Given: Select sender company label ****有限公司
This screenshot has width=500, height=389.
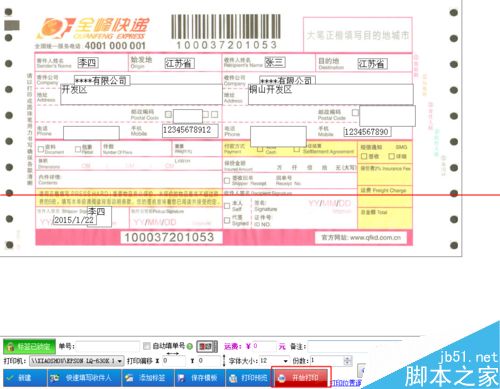Looking at the screenshot, I should (x=102, y=80).
